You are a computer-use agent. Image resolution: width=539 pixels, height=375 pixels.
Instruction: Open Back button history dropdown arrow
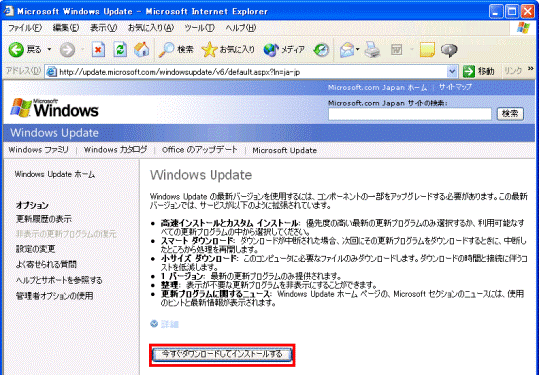coord(49,50)
